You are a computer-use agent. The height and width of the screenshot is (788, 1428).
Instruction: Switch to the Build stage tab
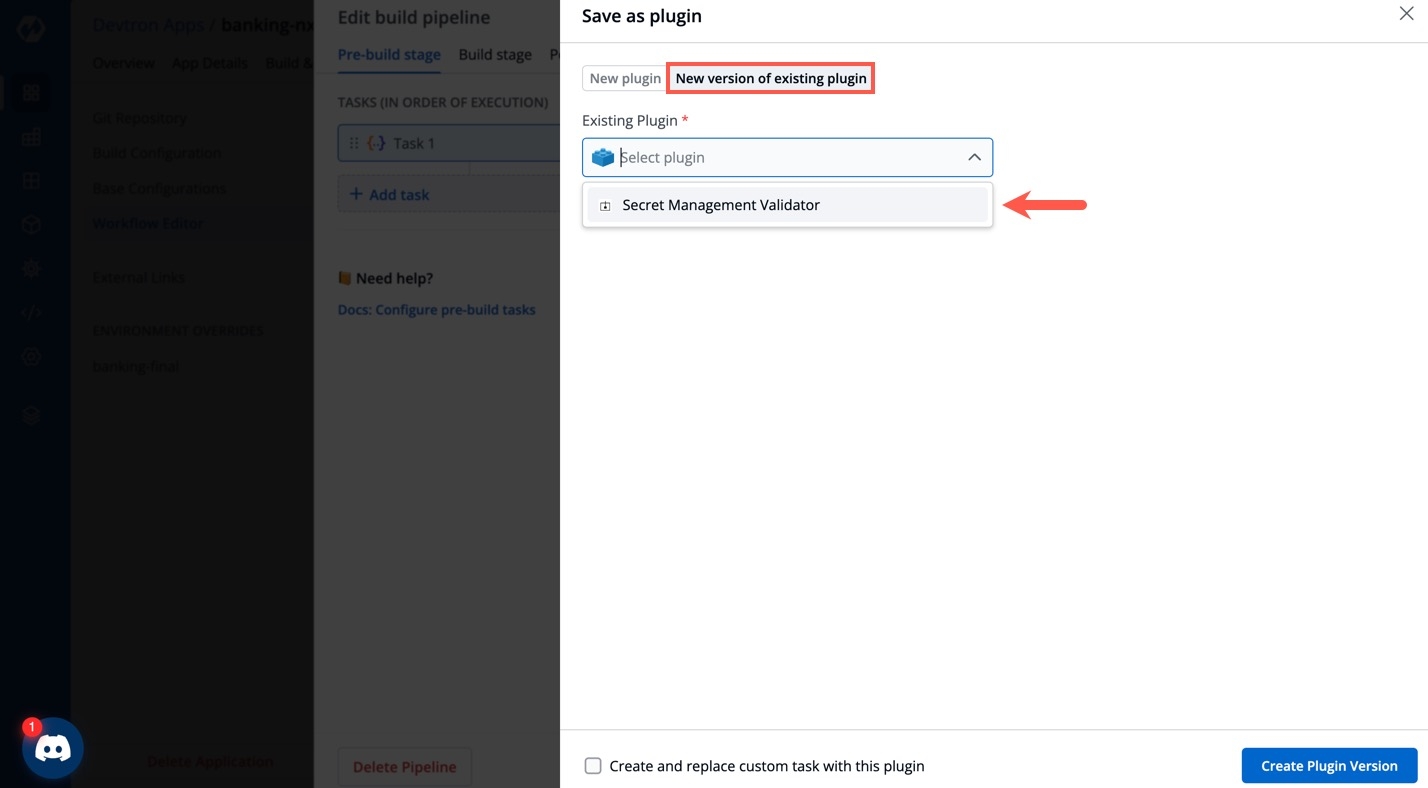[x=495, y=55]
